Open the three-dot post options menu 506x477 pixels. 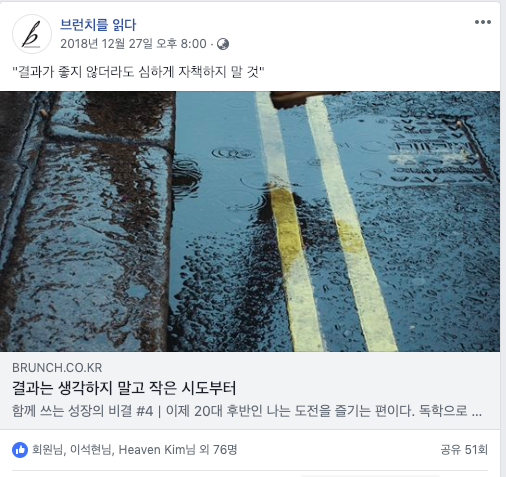pos(483,22)
